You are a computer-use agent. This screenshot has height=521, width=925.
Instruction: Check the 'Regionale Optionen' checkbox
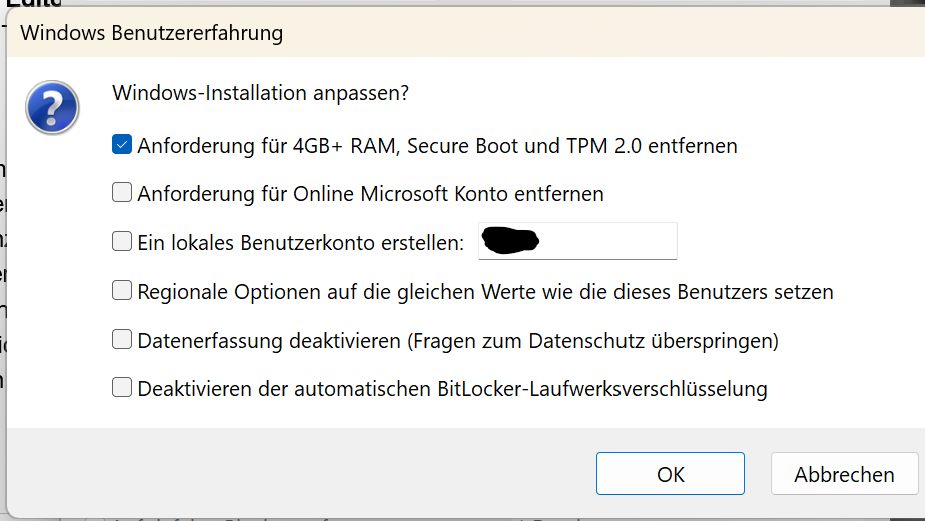122,290
